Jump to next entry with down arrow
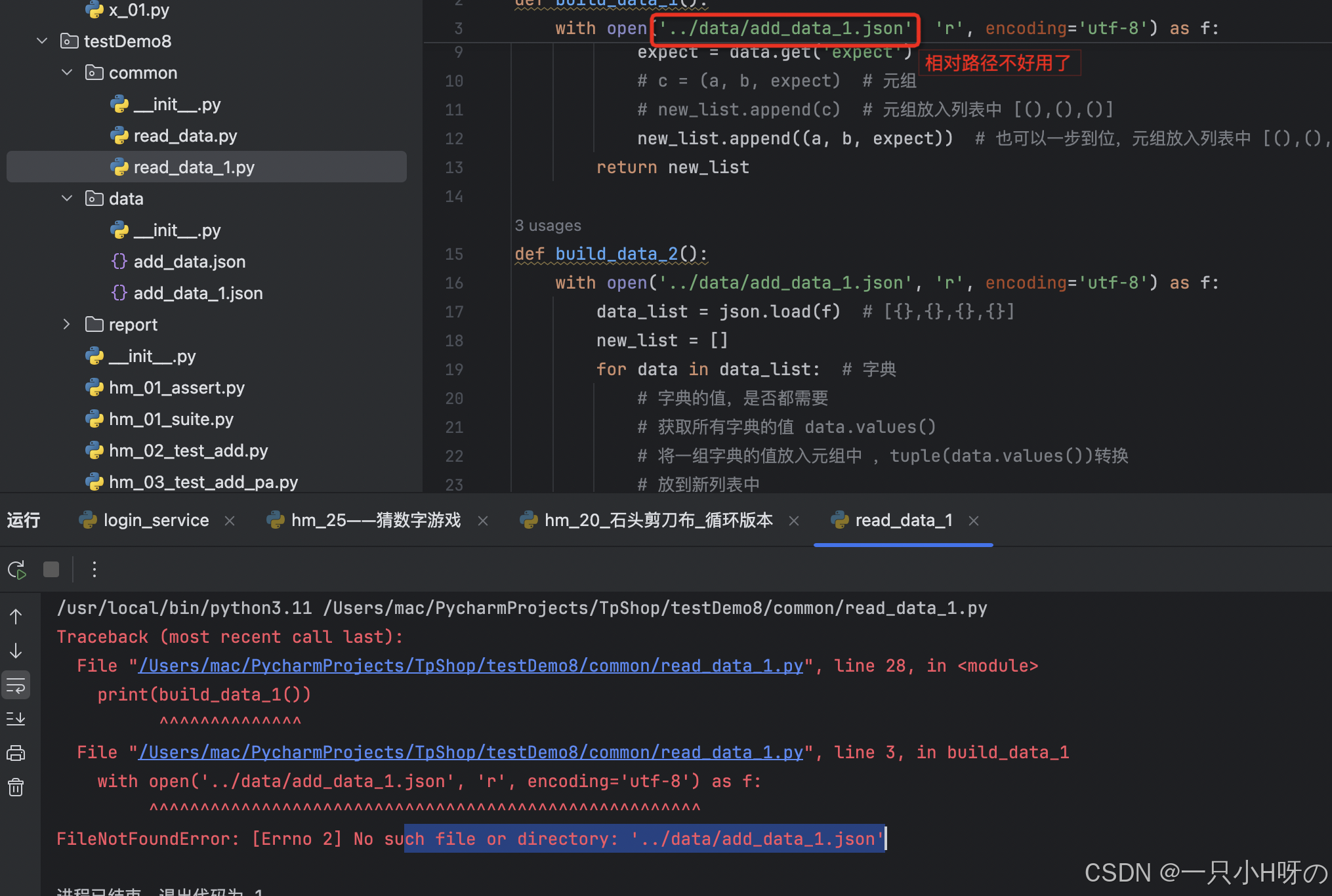Viewport: 1332px width, 896px height. [15, 651]
